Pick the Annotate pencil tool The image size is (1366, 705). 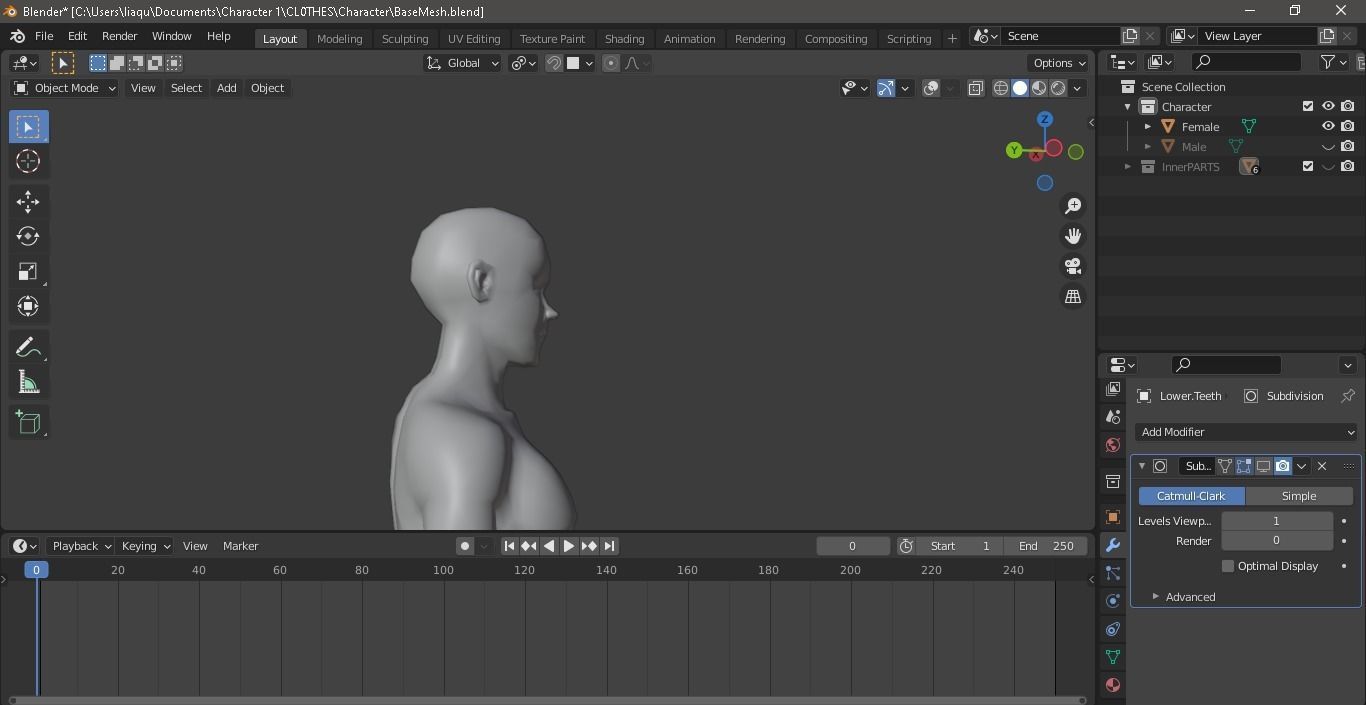point(28,348)
